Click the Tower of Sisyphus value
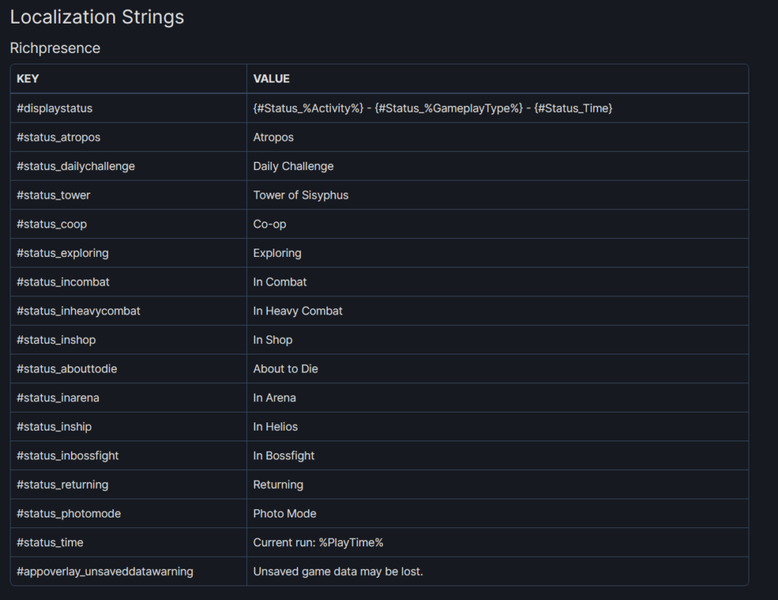The height and width of the screenshot is (600, 778). [300, 195]
